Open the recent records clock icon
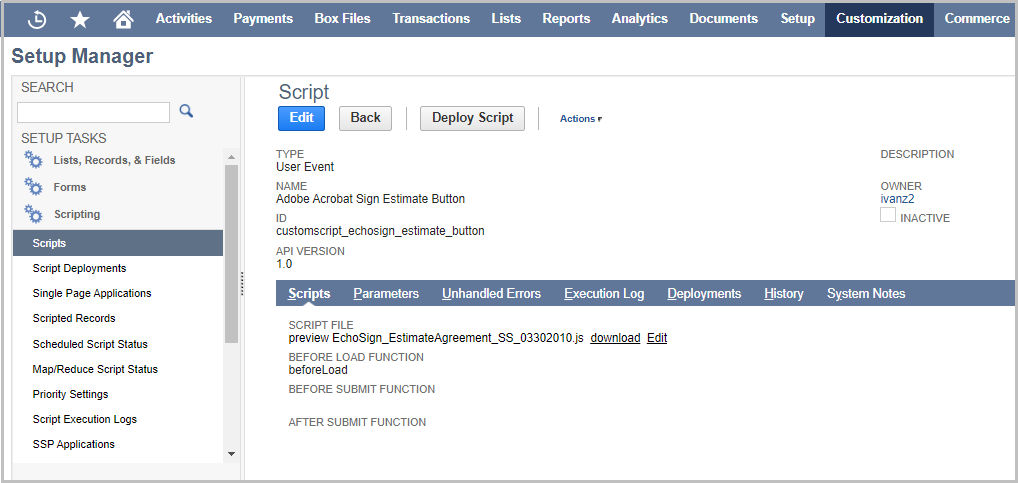The height and width of the screenshot is (483, 1018). click(36, 19)
